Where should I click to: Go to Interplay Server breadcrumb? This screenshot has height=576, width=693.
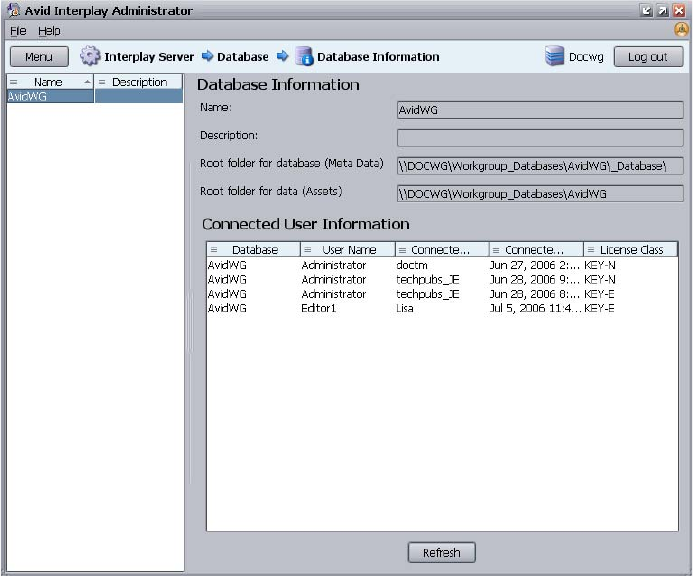pyautogui.click(x=149, y=57)
